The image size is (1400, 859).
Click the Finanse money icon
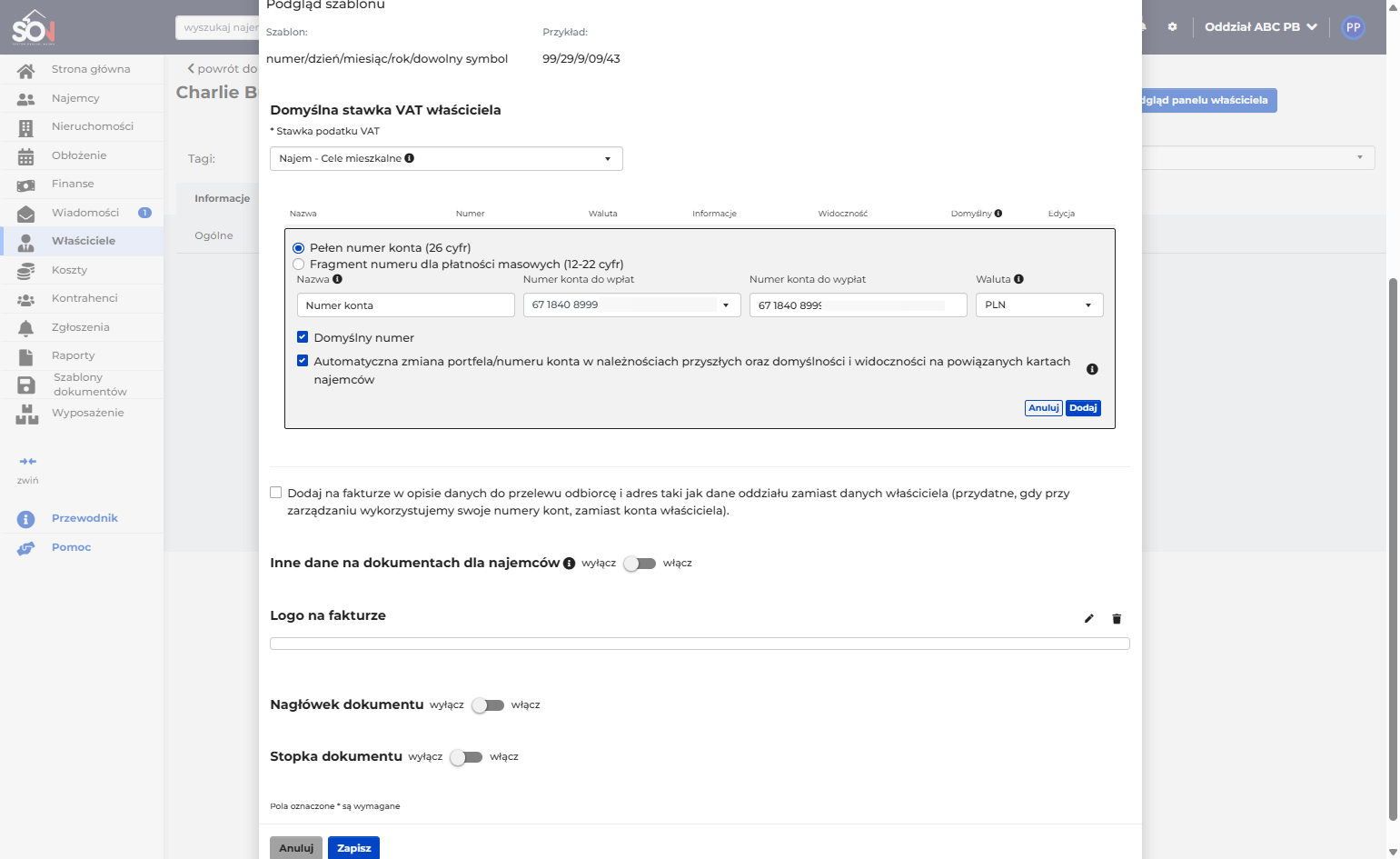25,185
